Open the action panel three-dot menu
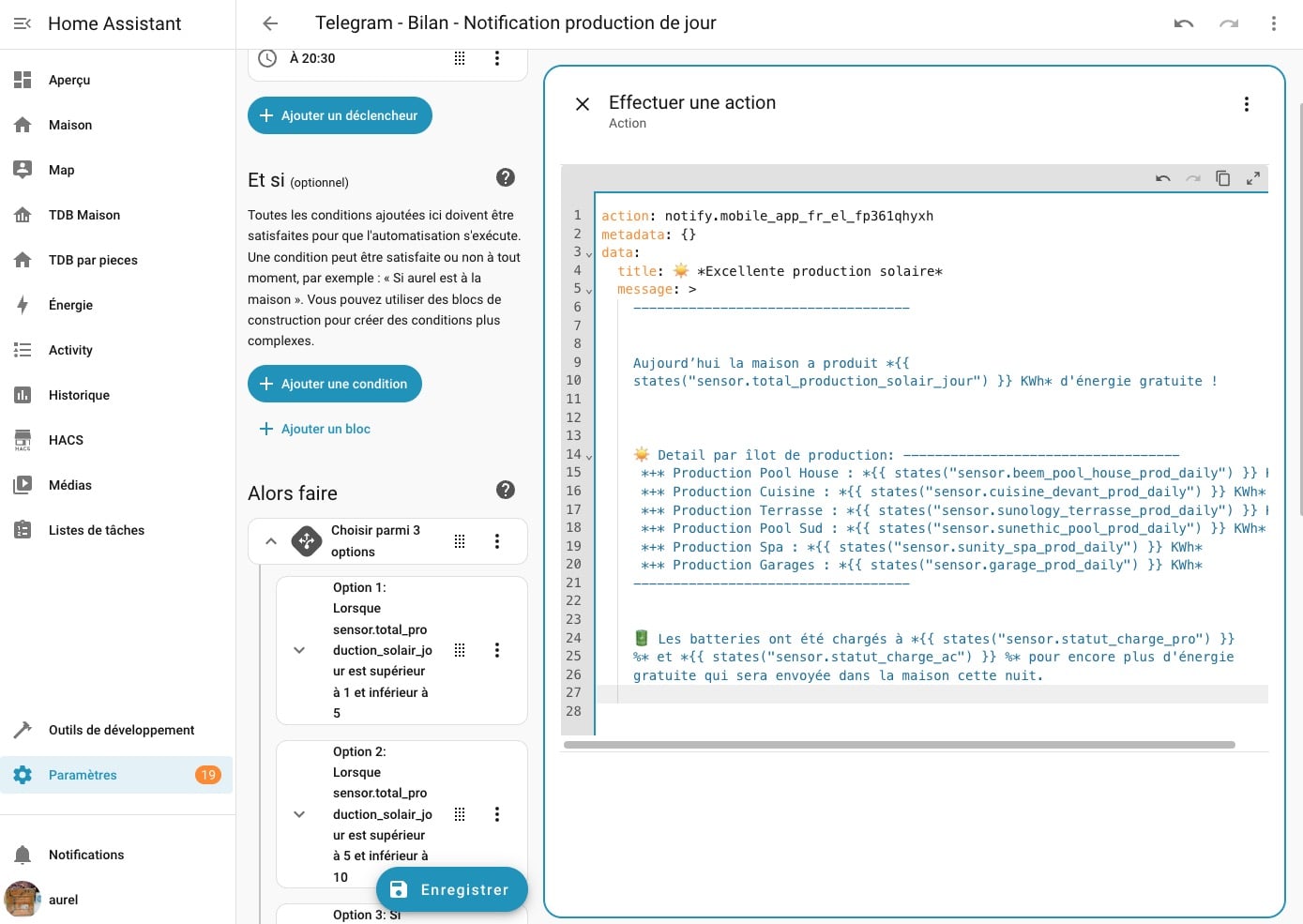 point(1246,104)
